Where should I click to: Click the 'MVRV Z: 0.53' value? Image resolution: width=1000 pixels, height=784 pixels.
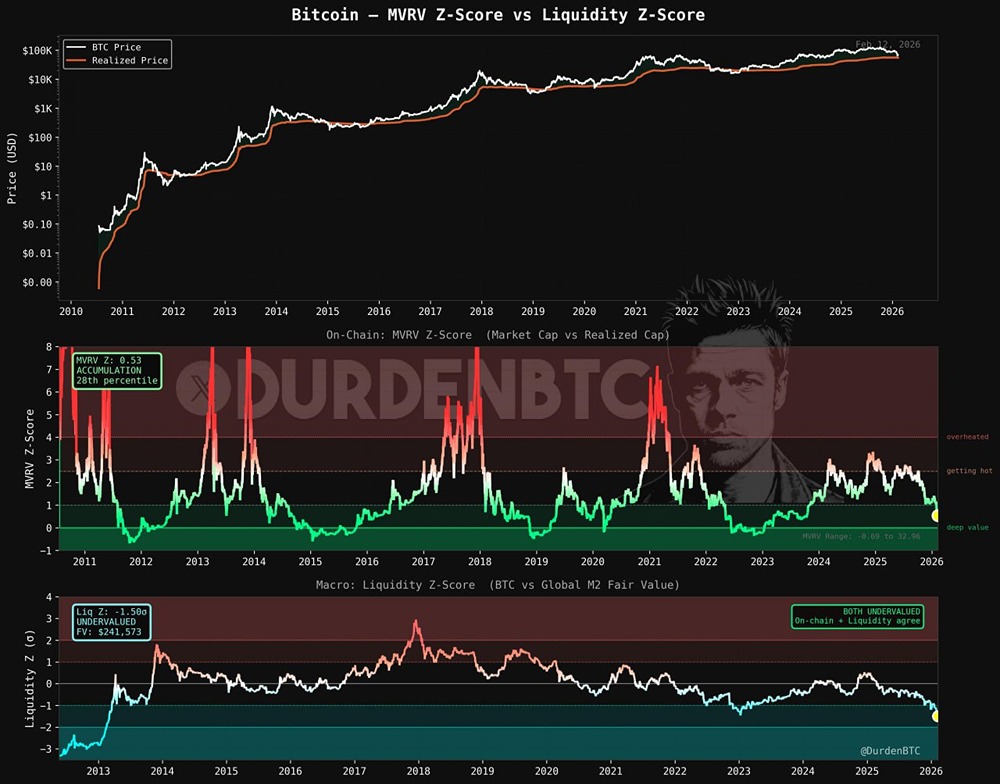pyautogui.click(x=108, y=360)
